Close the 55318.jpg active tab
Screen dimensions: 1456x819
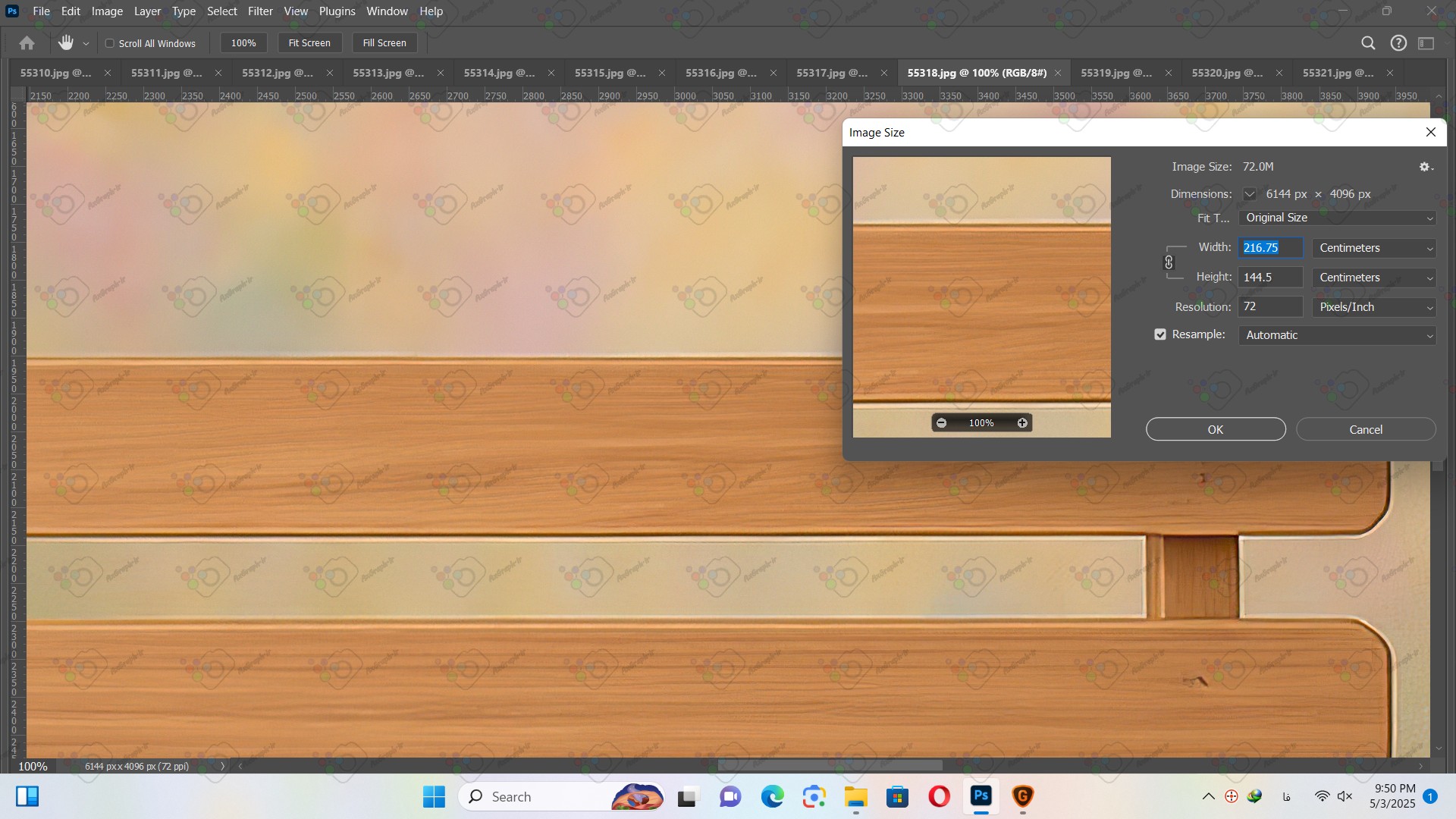(1058, 73)
